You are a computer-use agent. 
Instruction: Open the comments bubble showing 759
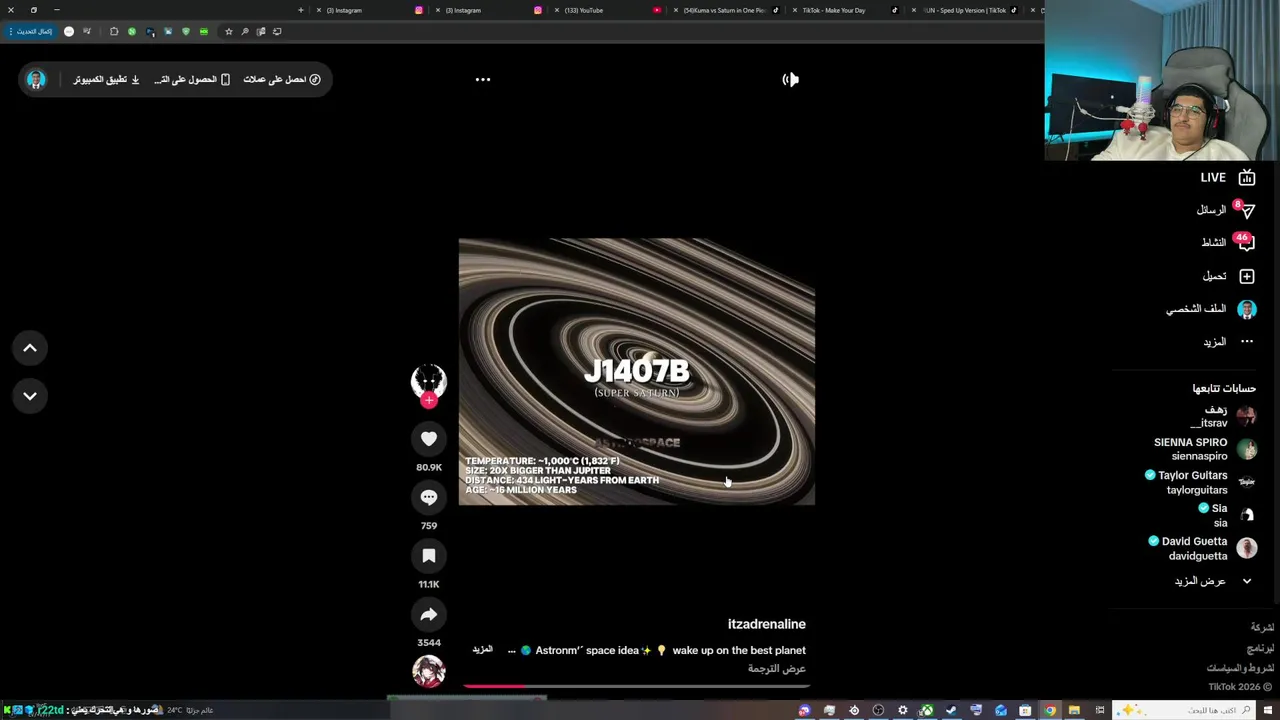(429, 497)
